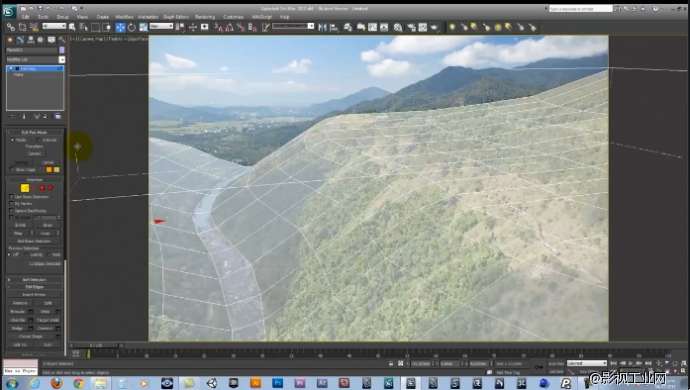Image resolution: width=690 pixels, height=390 pixels.
Task: Enable the Ignore Backfacing checkbox
Action: (x=11, y=211)
